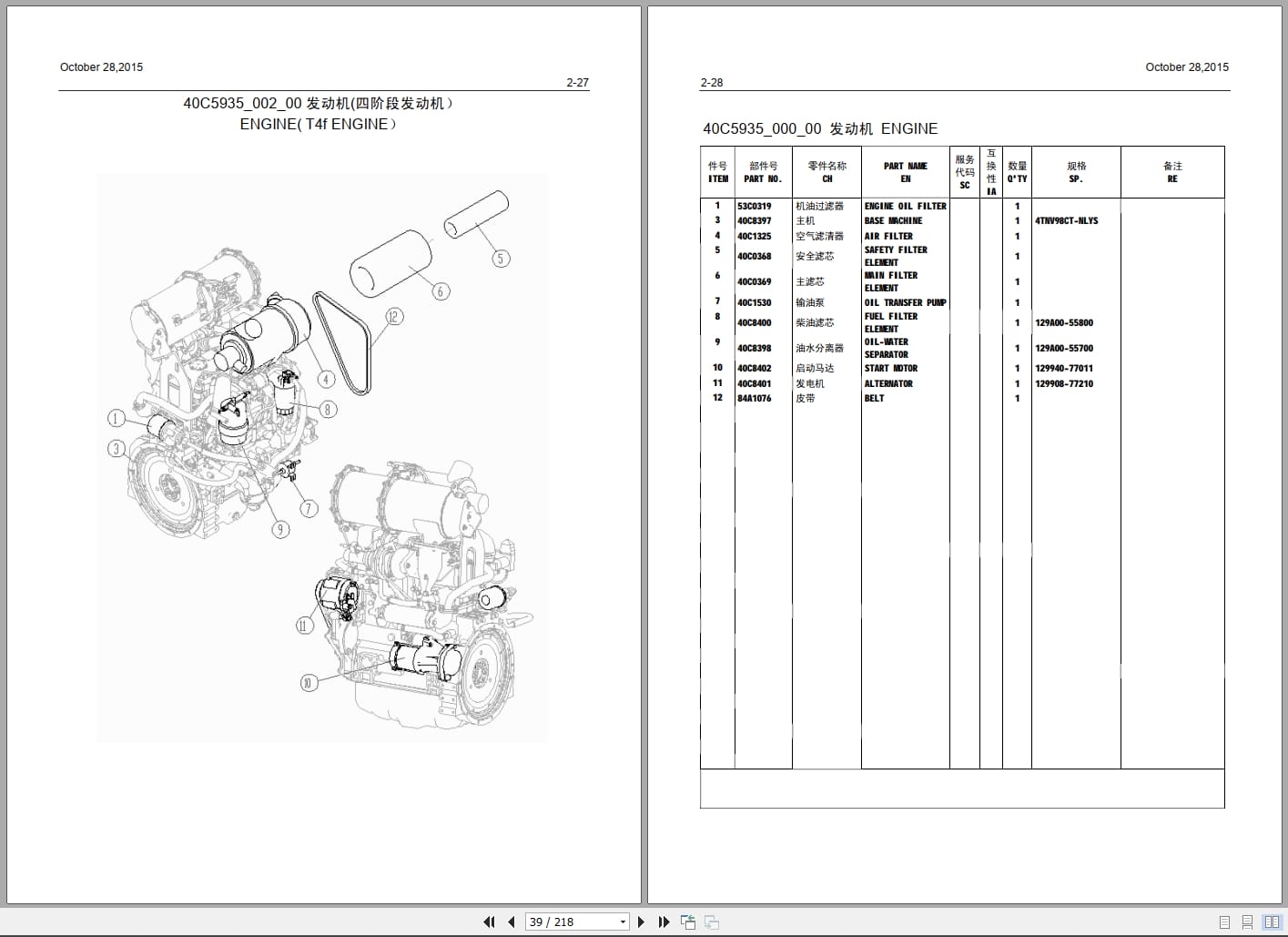Screen dimensions: 1288x937
Task: Click part number 84A1076
Action: [x=754, y=399]
